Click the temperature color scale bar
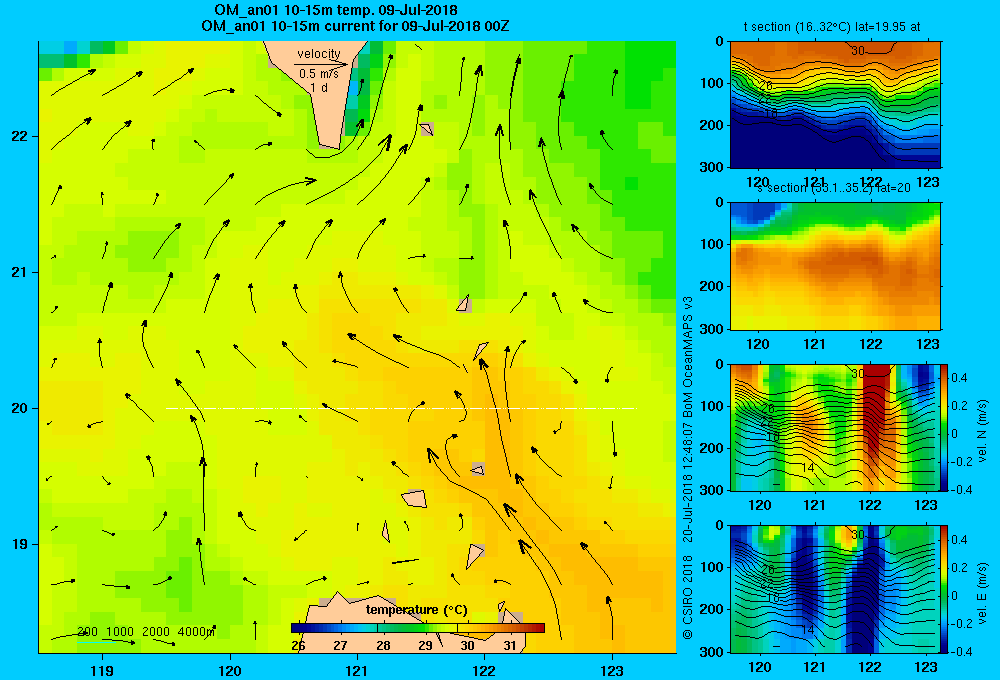The width and height of the screenshot is (1000, 680). pyautogui.click(x=418, y=628)
